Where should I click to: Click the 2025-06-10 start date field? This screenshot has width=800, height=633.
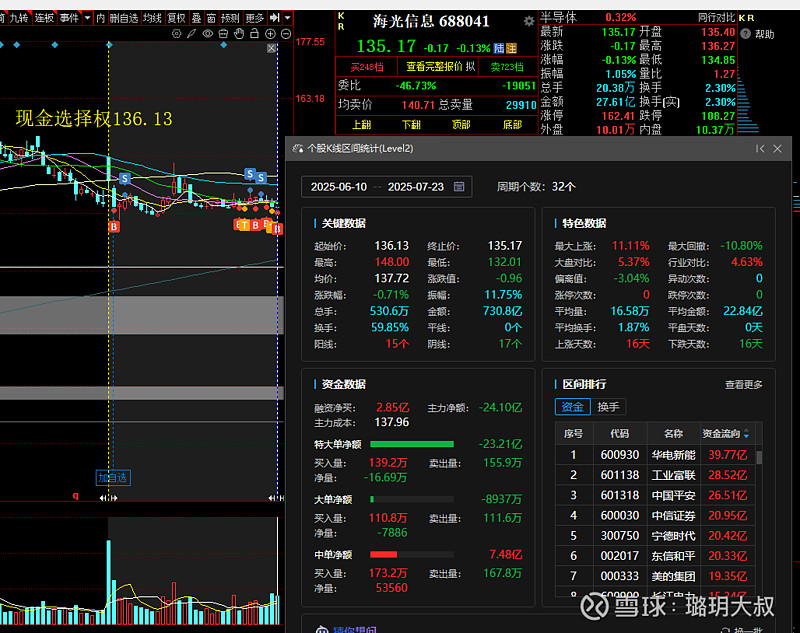coord(339,187)
